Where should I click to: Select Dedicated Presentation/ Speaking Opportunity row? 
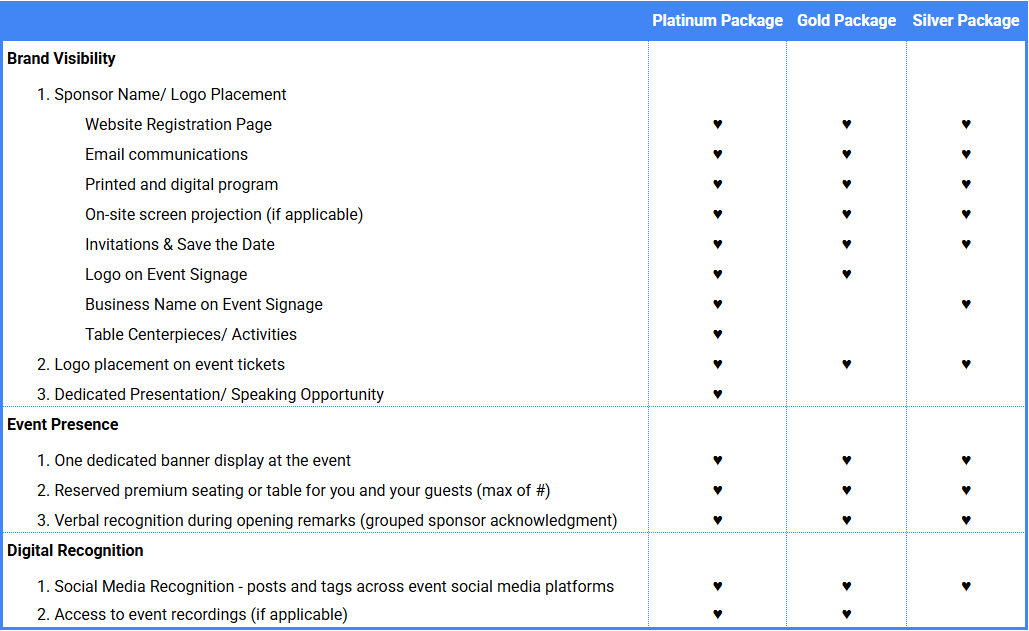211,395
